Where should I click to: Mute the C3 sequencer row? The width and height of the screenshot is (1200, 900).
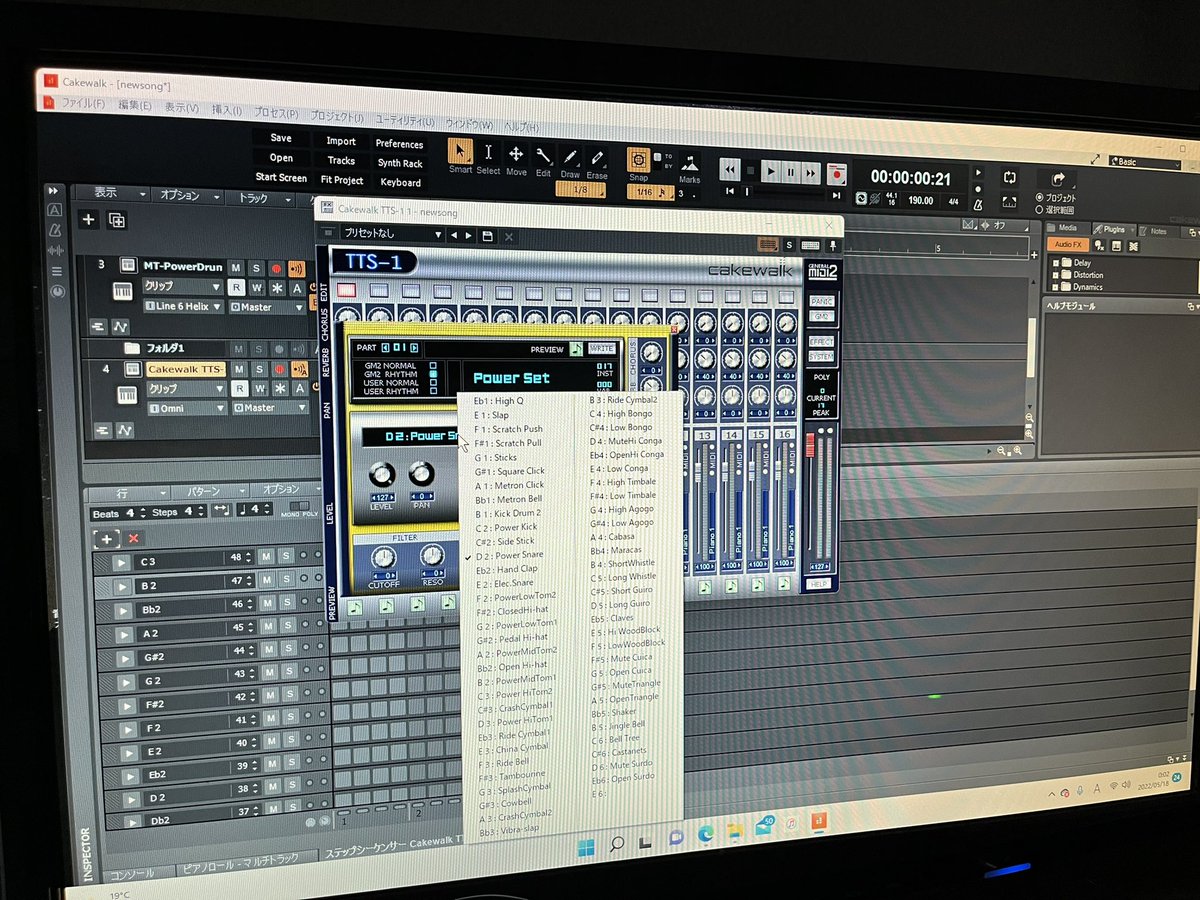point(266,557)
